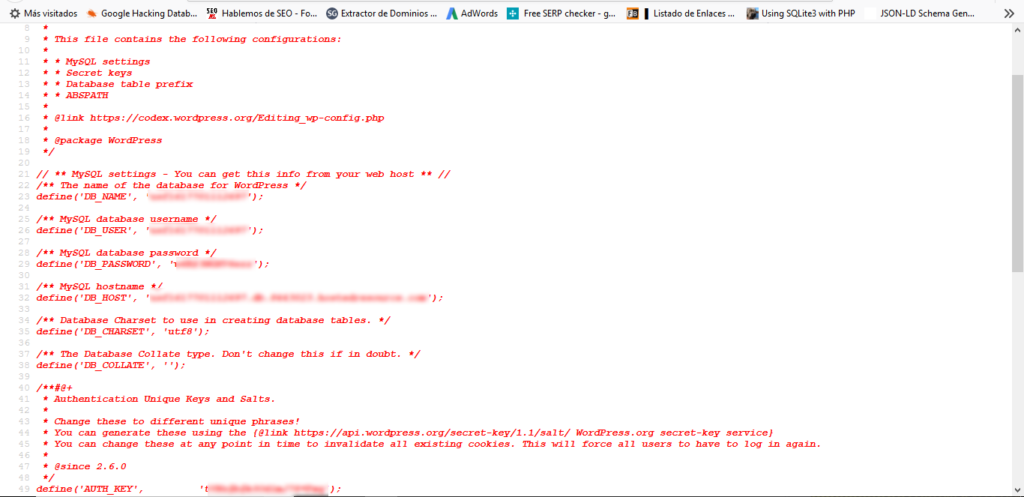Show more bookmarks with the overflow chevron

(x=1008, y=13)
